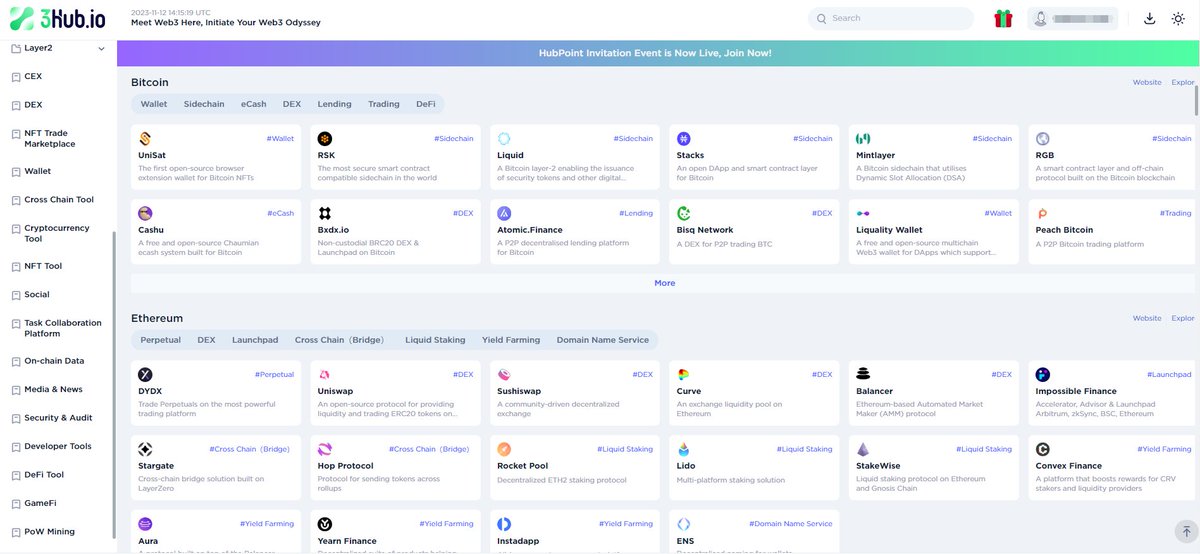
Task: Click the Sushiswap logo icon
Action: tap(504, 375)
